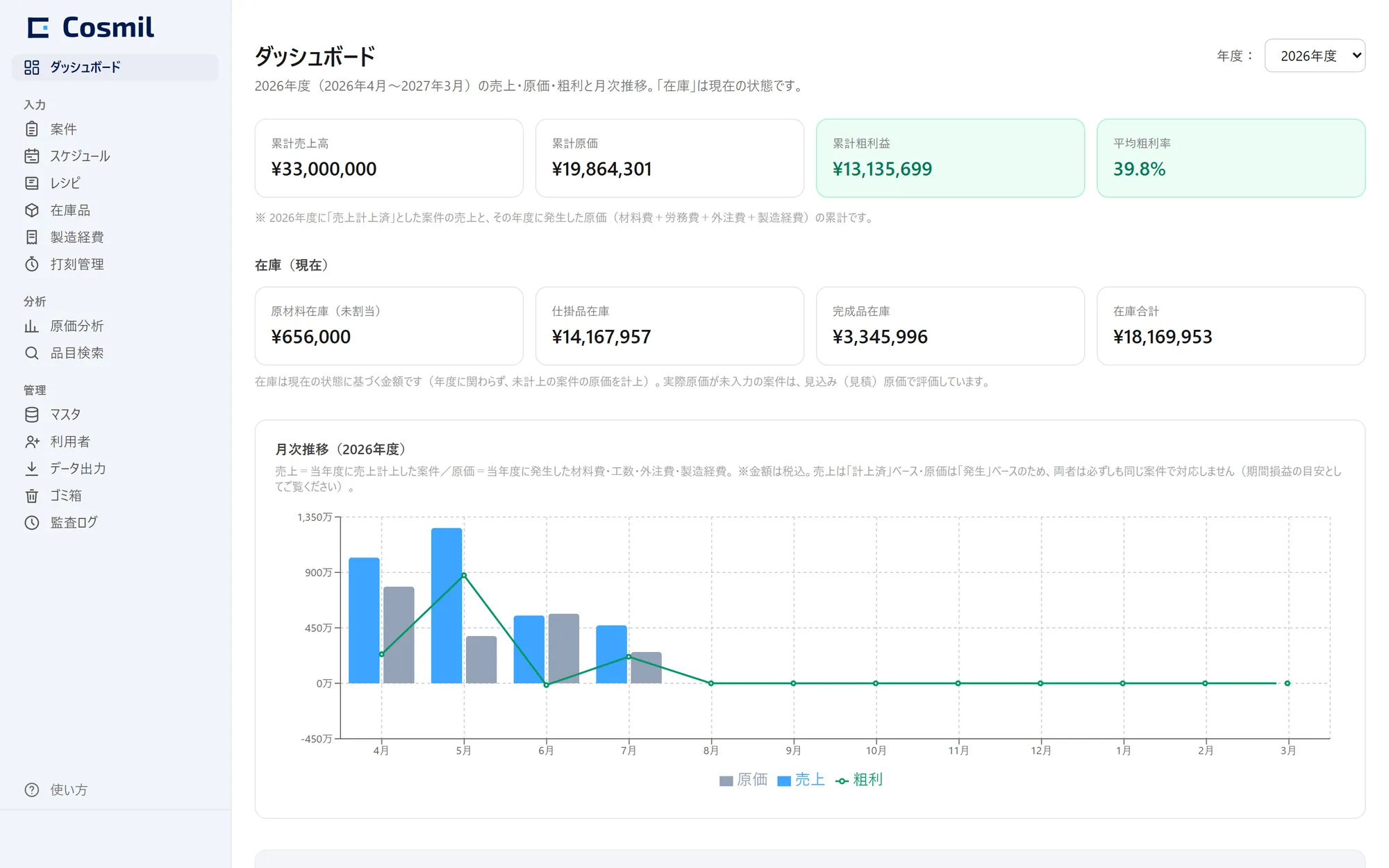This screenshot has width=1389, height=868.
Task: Click the ダッシュボード page title
Action: [315, 56]
